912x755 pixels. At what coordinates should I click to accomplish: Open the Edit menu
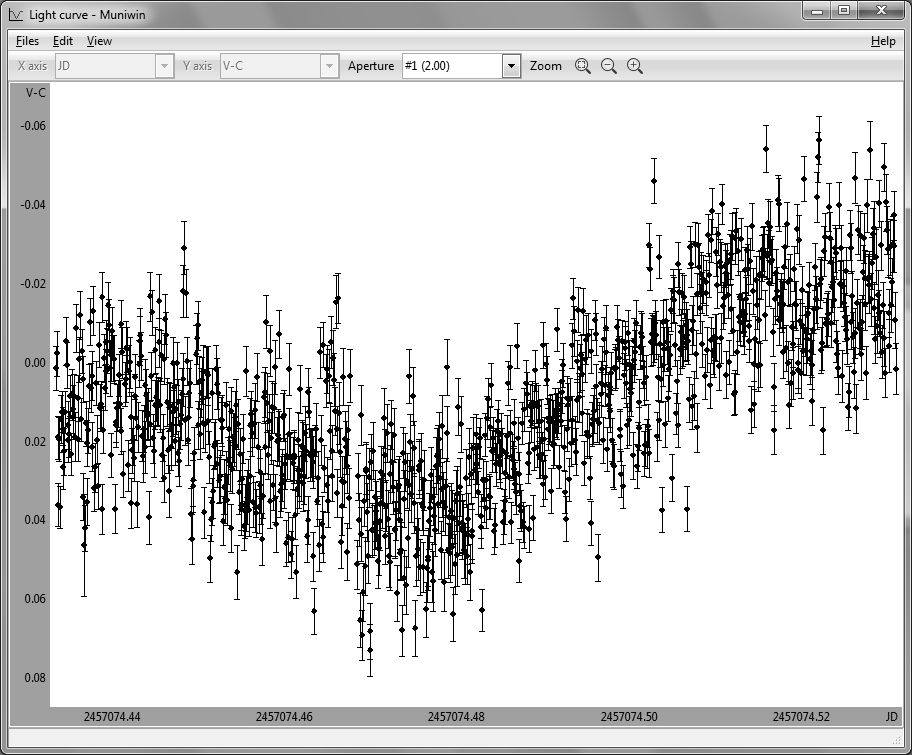tap(63, 41)
